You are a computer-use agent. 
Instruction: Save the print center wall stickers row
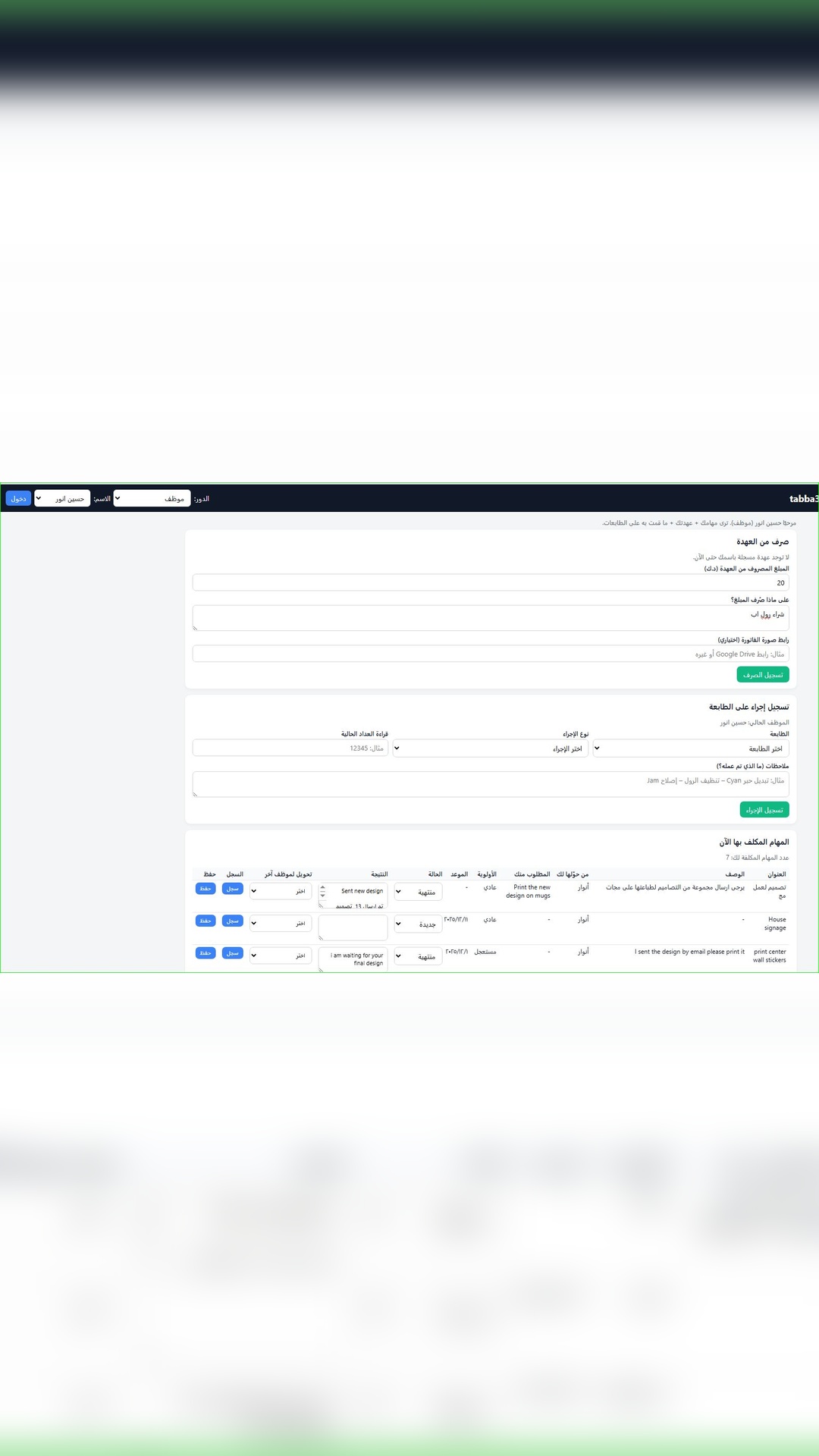pos(206,953)
